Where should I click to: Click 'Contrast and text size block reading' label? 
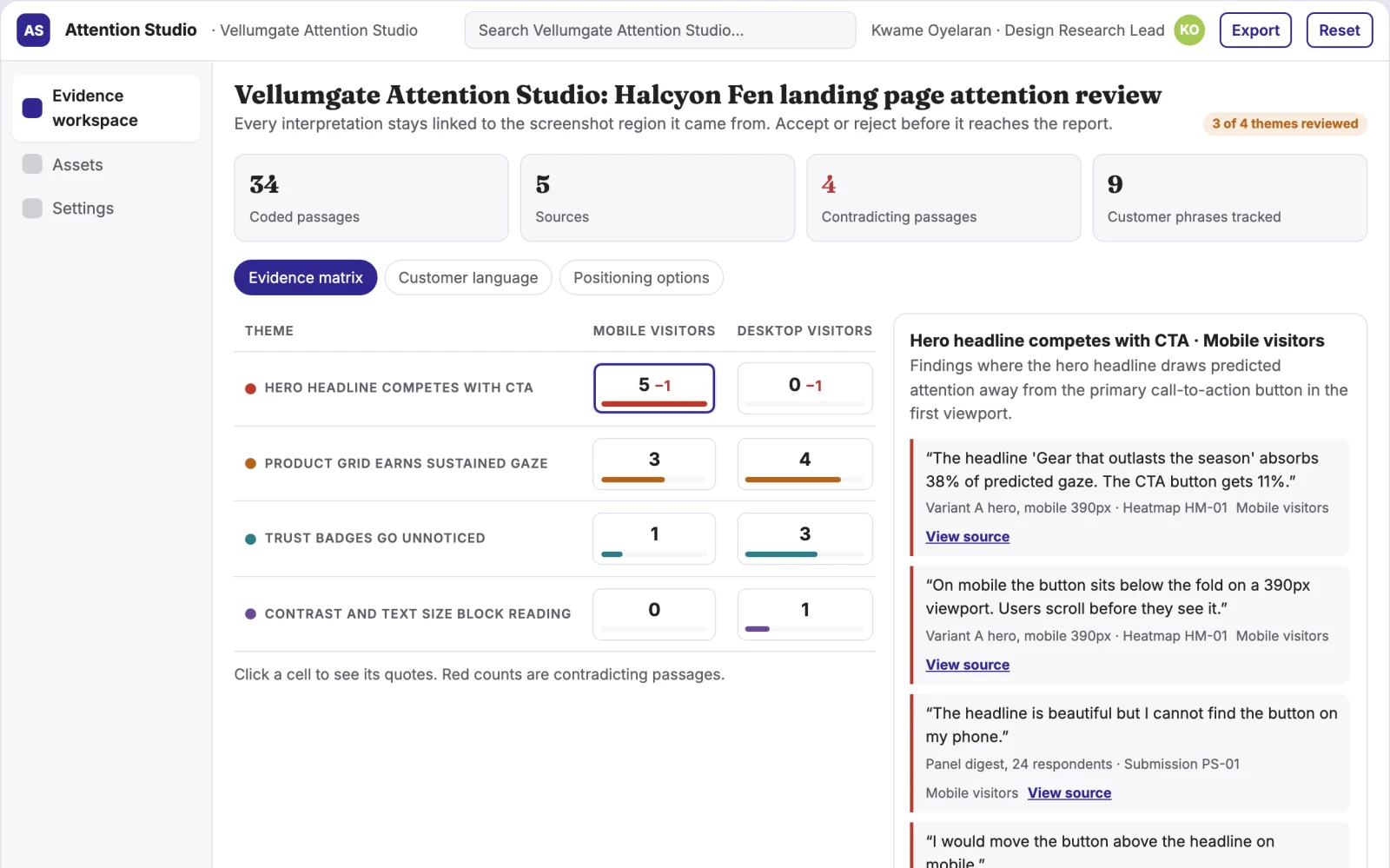point(418,613)
